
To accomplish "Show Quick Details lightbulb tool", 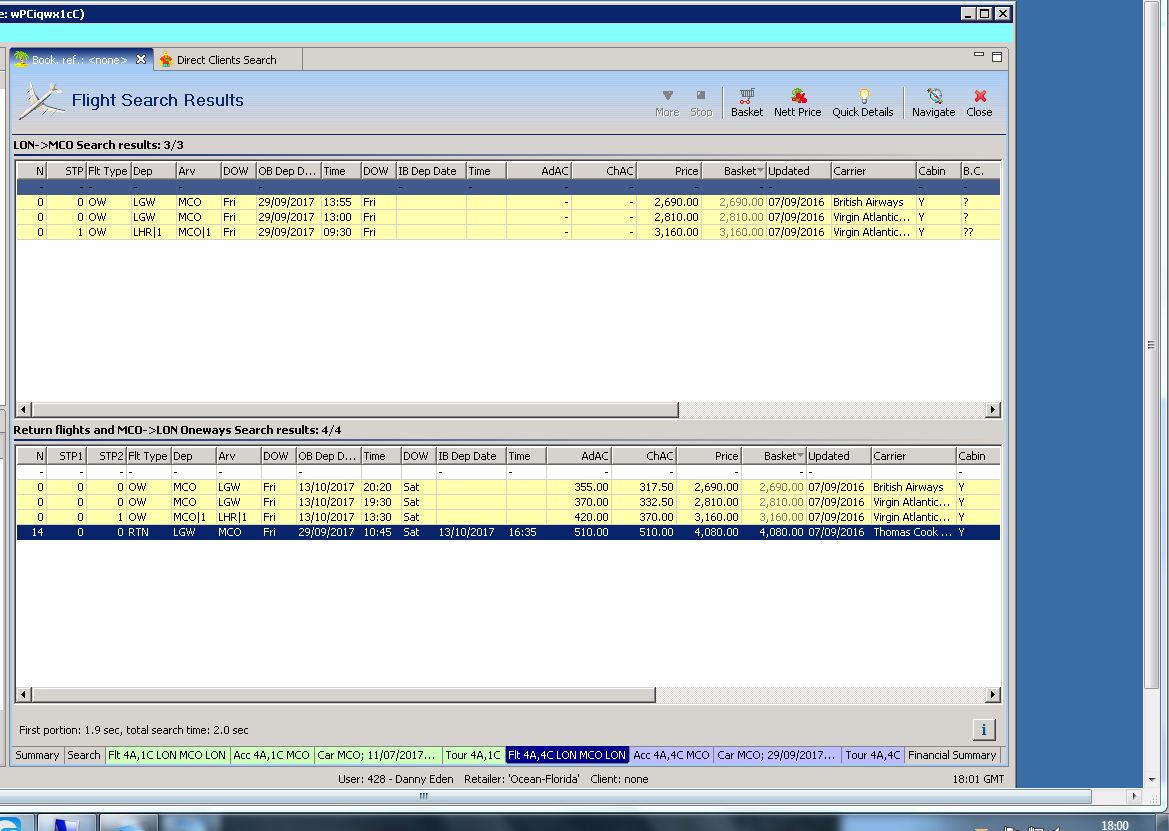I will (x=862, y=97).
